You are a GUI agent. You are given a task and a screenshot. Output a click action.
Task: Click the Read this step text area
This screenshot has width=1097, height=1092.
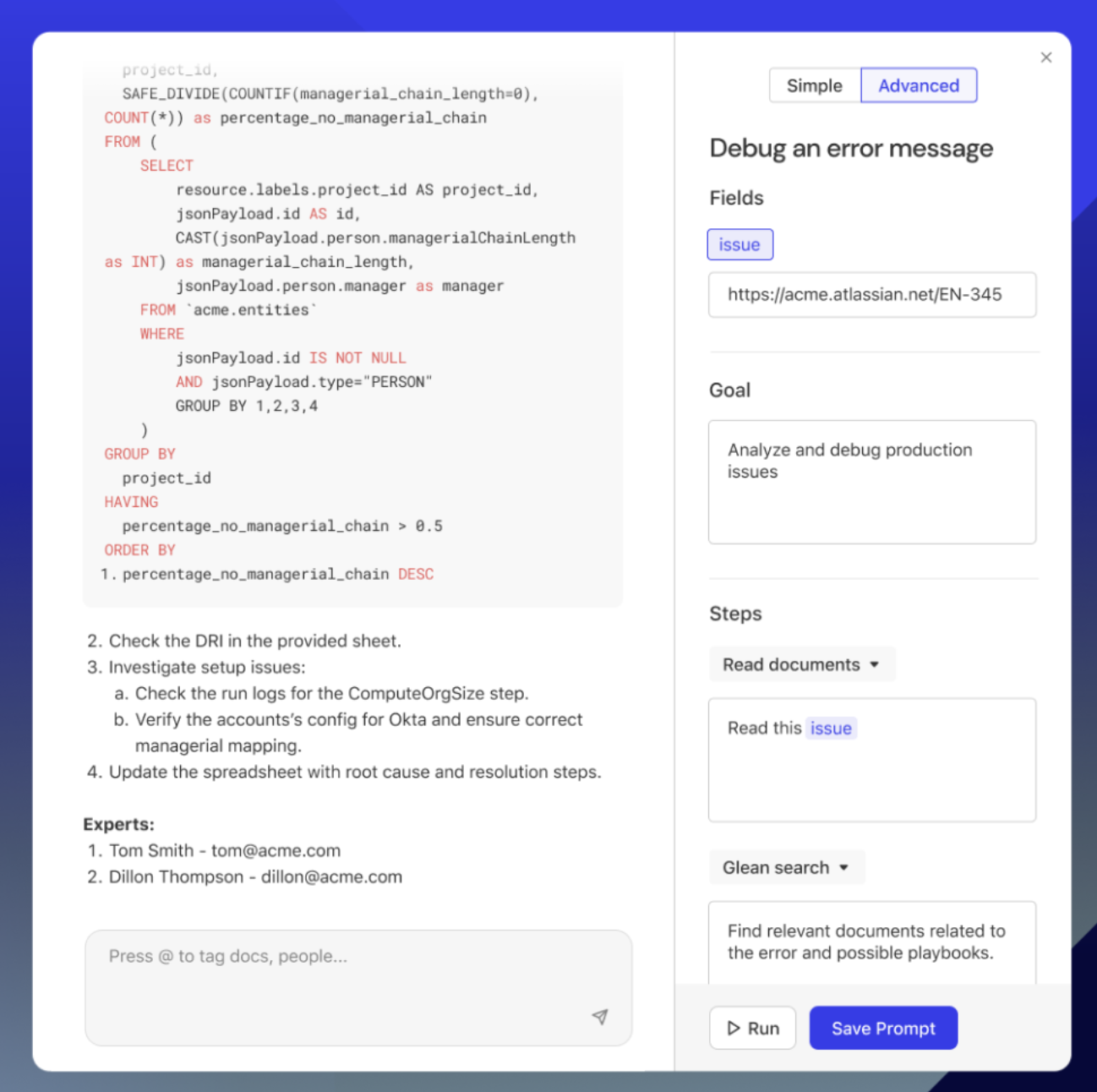[872, 761]
